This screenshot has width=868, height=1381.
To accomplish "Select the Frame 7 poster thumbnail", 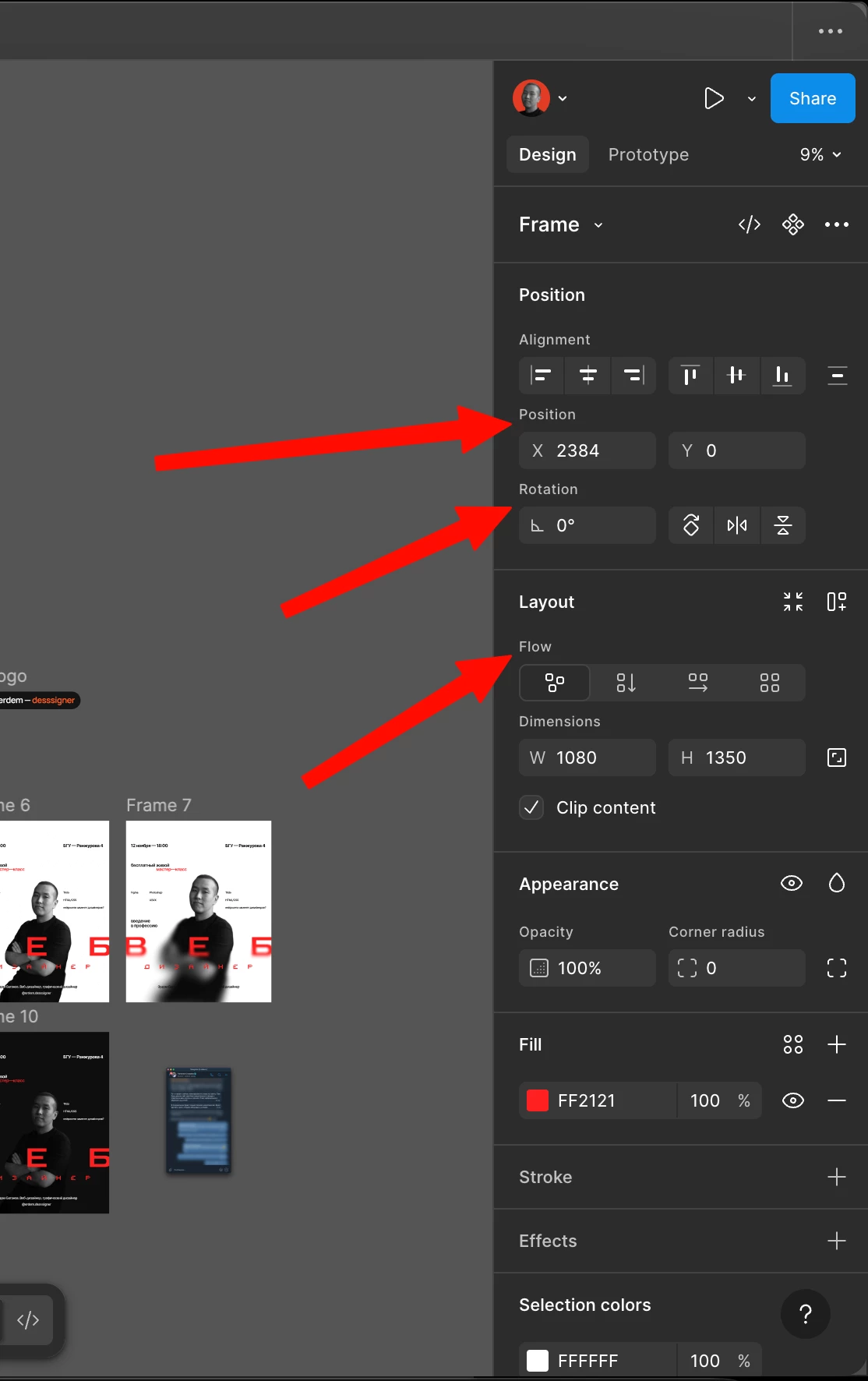I will point(199,911).
